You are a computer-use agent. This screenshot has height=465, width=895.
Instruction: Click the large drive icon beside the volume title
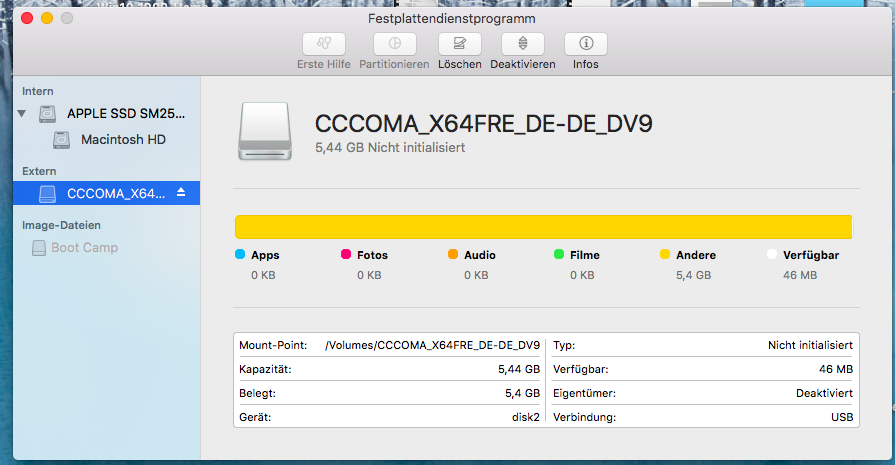pyautogui.click(x=265, y=133)
